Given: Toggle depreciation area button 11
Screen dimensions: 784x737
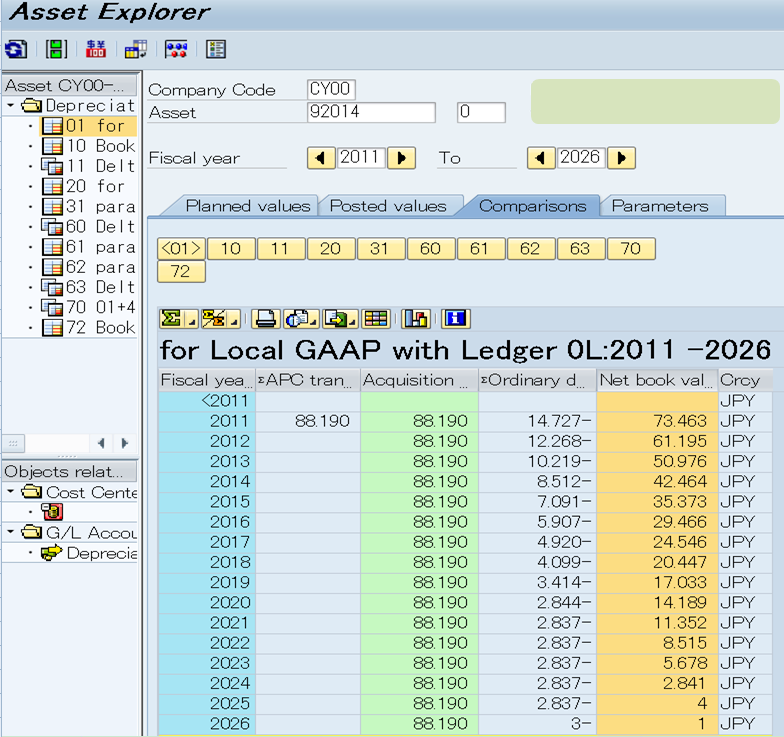Looking at the screenshot, I should 281,248.
